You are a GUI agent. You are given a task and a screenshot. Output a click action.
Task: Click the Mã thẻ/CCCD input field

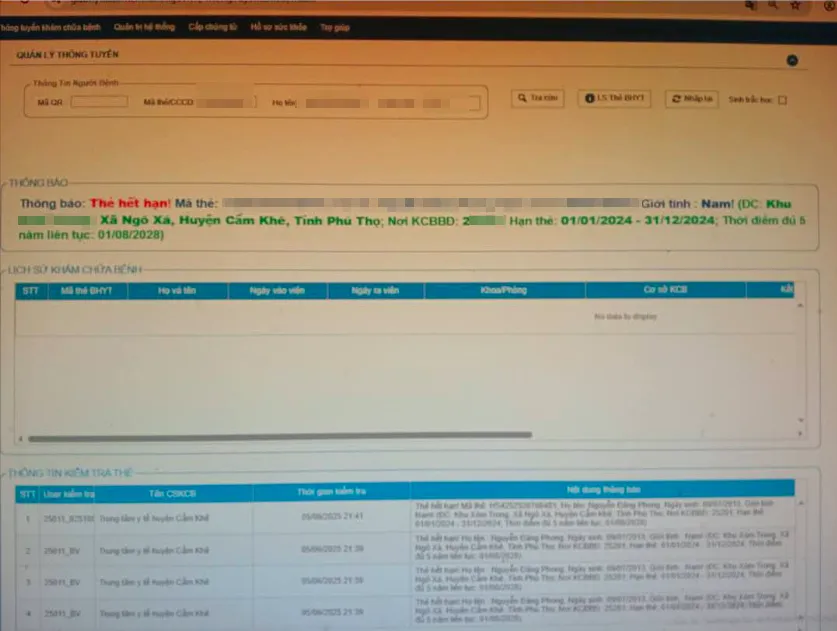[226, 102]
